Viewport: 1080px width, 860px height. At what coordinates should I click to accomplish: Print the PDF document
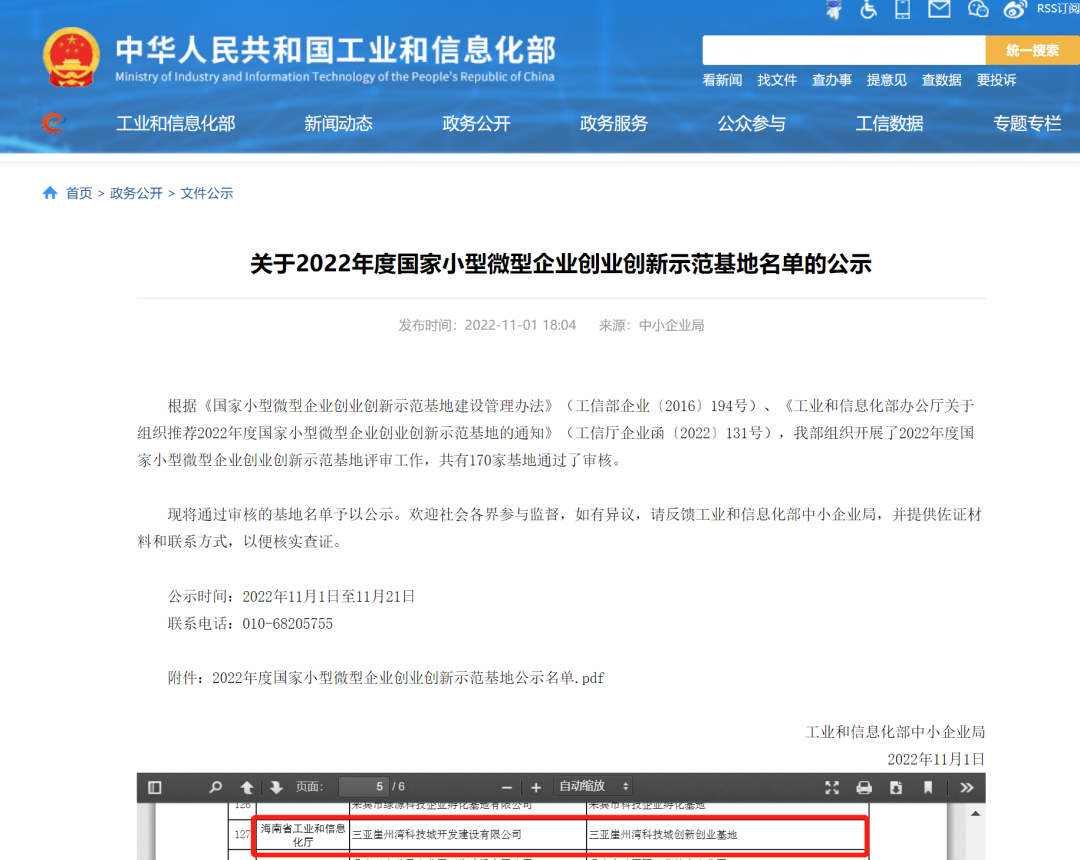[x=863, y=787]
